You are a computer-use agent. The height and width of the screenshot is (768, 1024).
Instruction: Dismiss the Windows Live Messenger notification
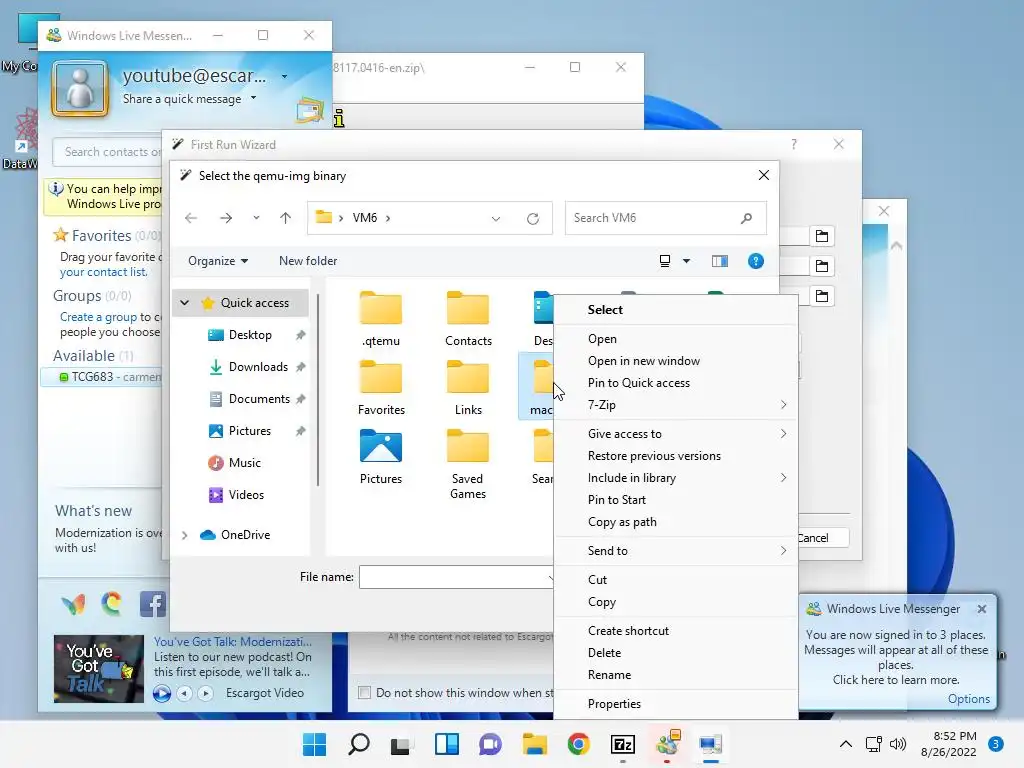[982, 609]
